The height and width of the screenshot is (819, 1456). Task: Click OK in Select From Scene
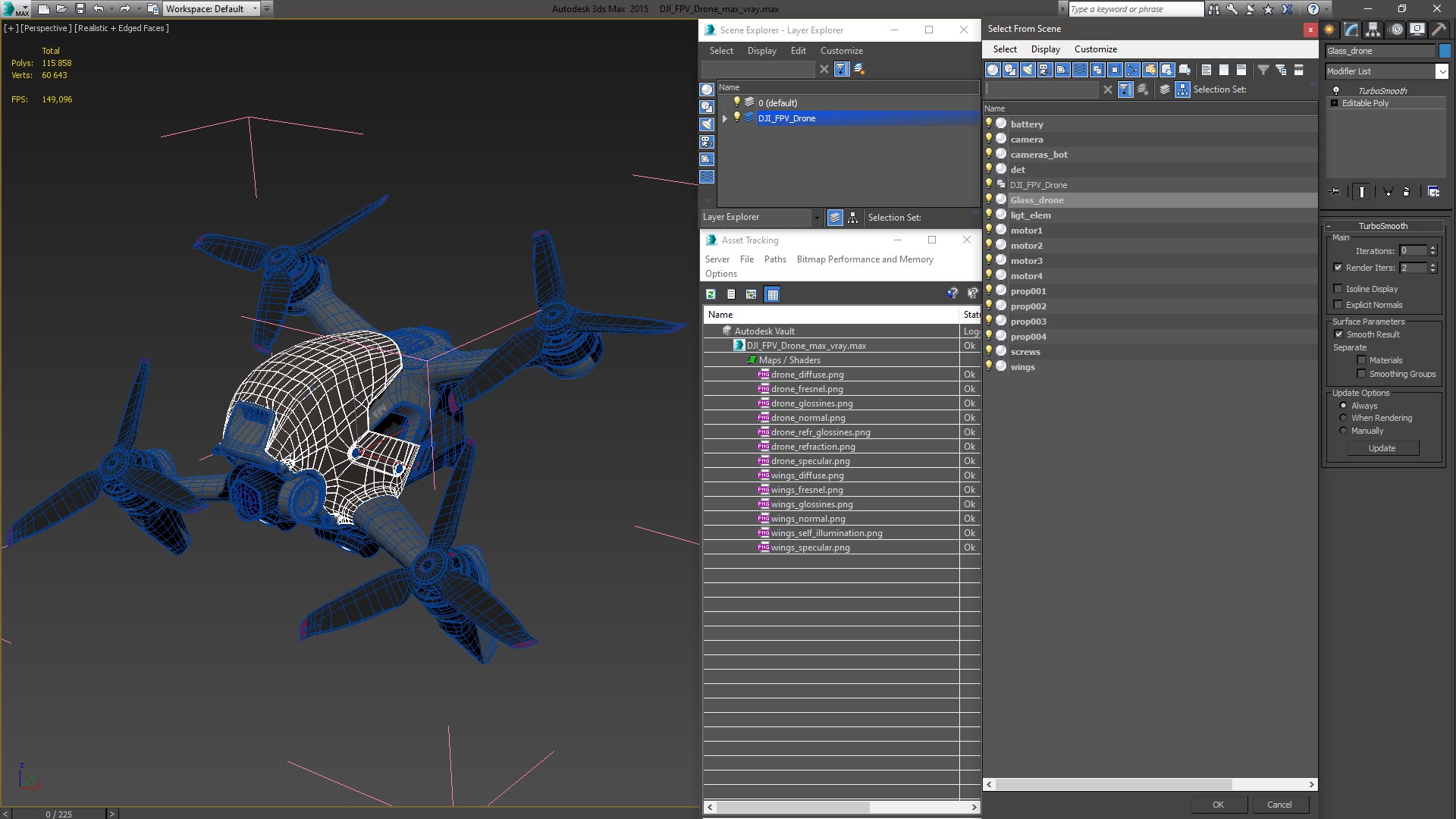[1218, 805]
